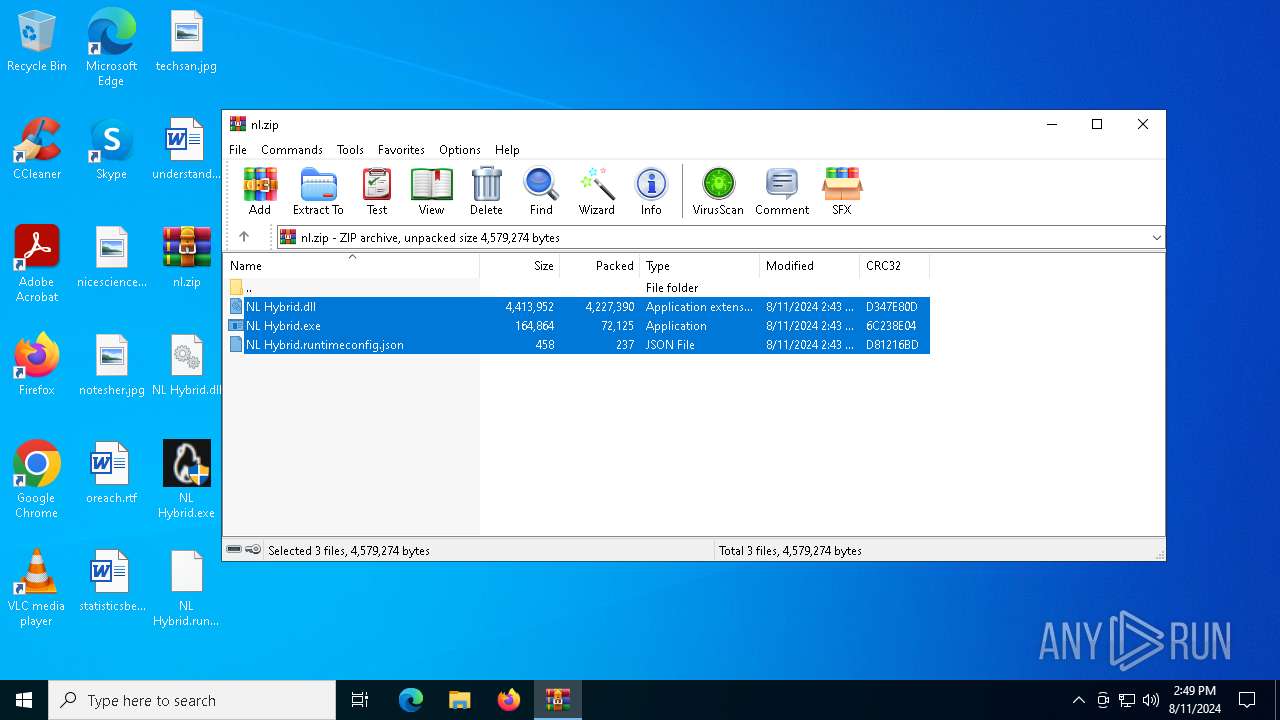
Task: Select Google Chrome desktop shortcut
Action: pyautogui.click(x=37, y=480)
